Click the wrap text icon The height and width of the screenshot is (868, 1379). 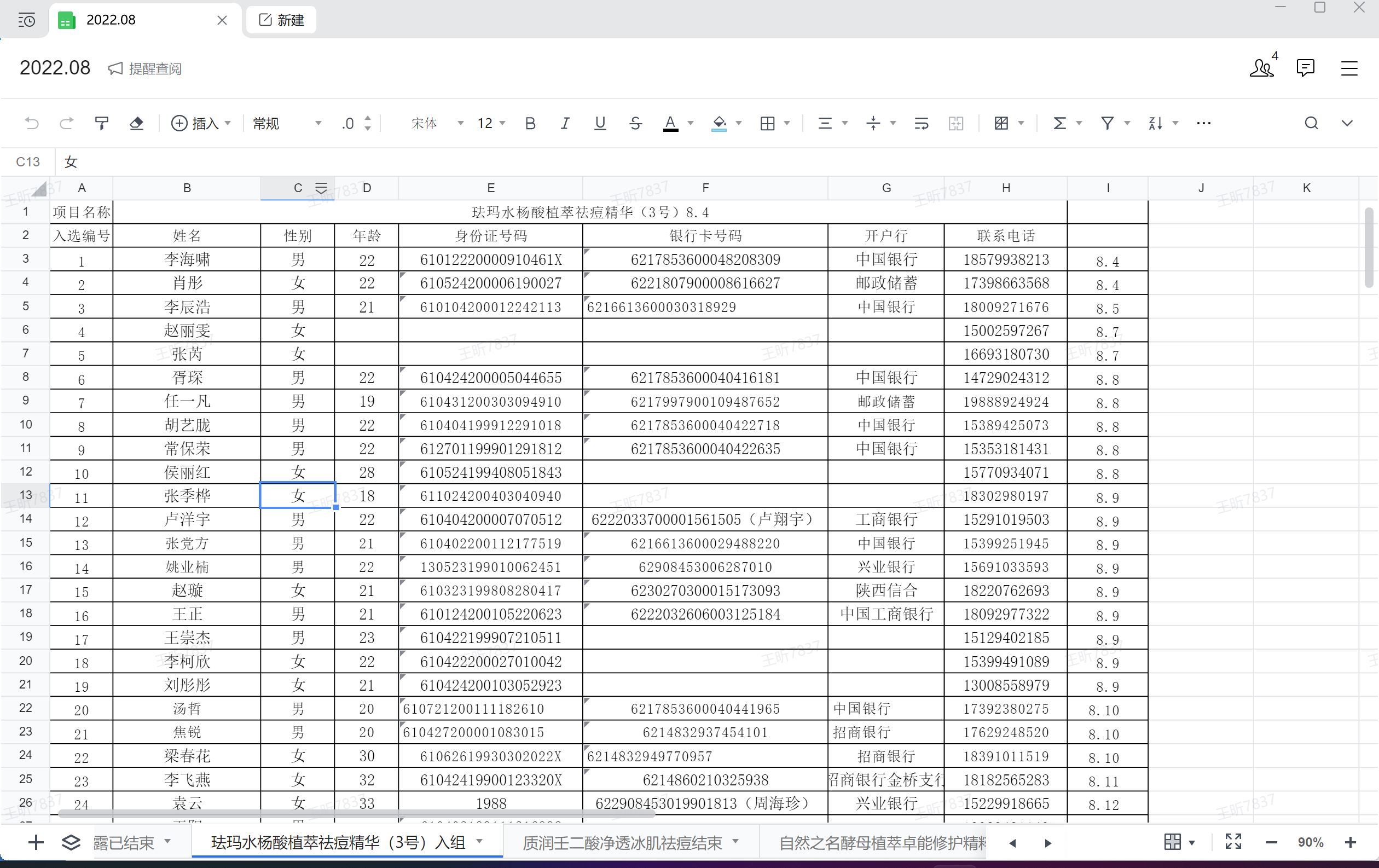click(921, 123)
